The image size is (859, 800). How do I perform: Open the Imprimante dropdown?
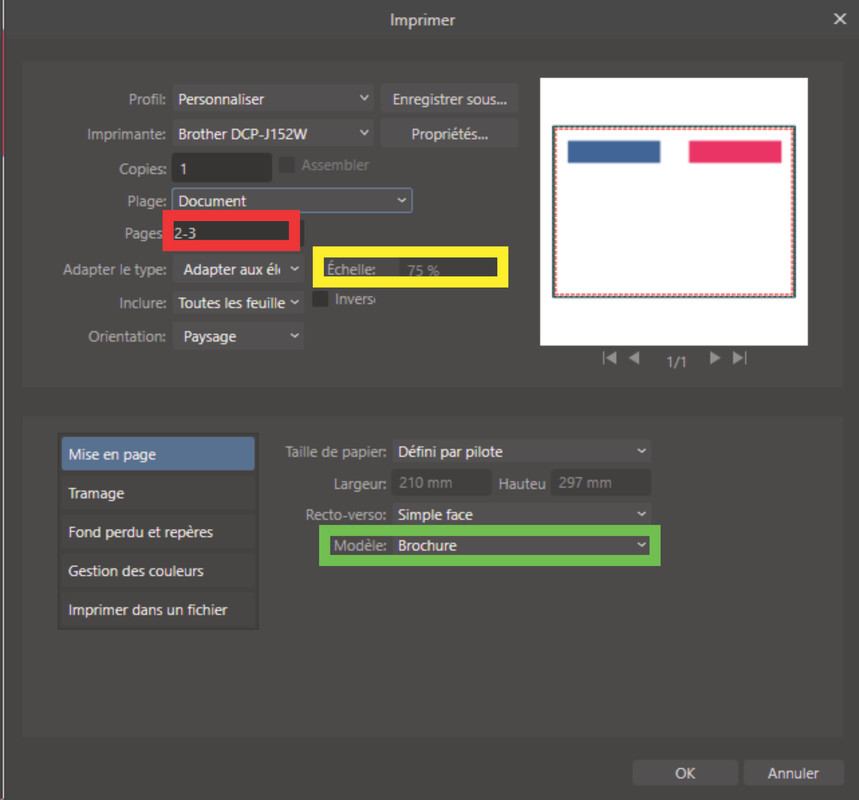273,134
